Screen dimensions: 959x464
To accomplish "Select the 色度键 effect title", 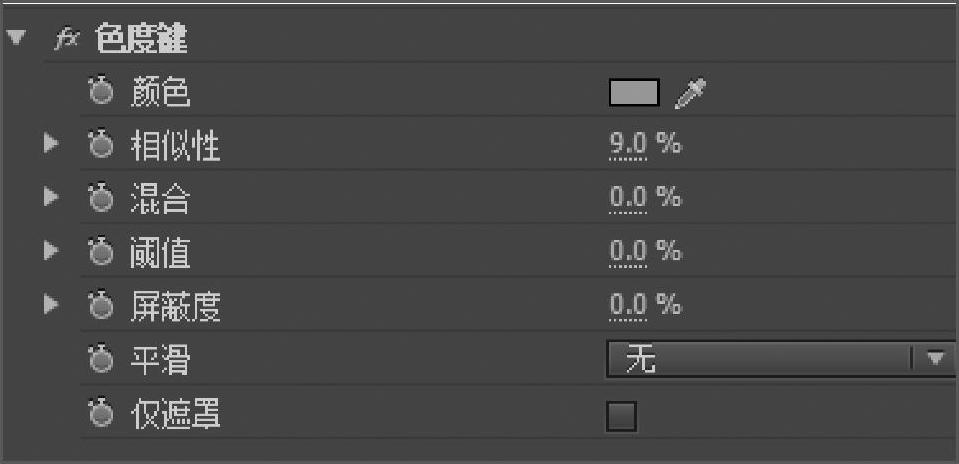I will click(141, 40).
